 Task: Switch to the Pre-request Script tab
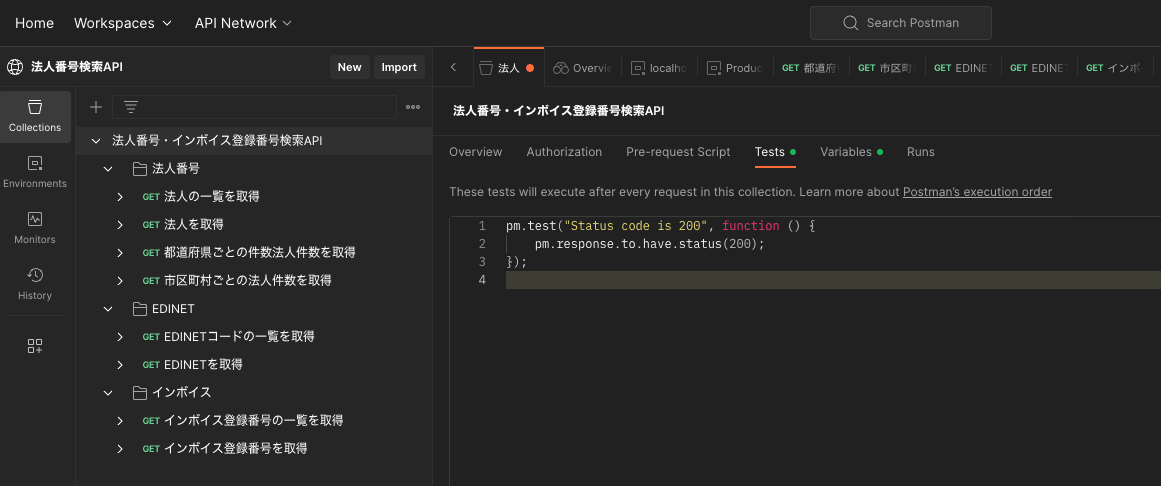678,152
